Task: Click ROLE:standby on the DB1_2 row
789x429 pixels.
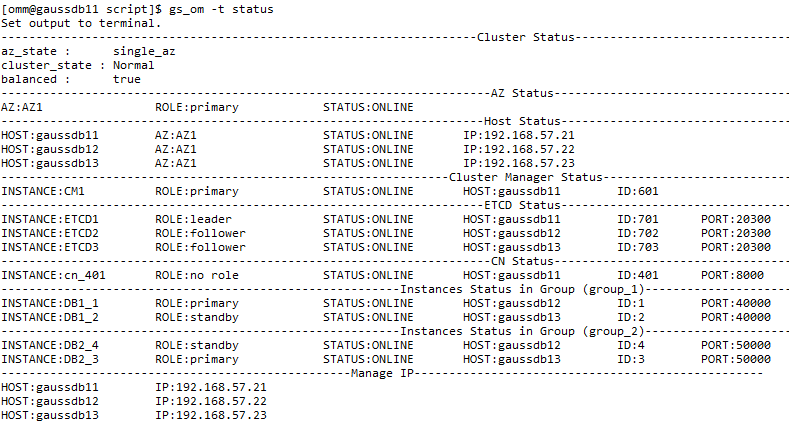Action: click(197, 317)
